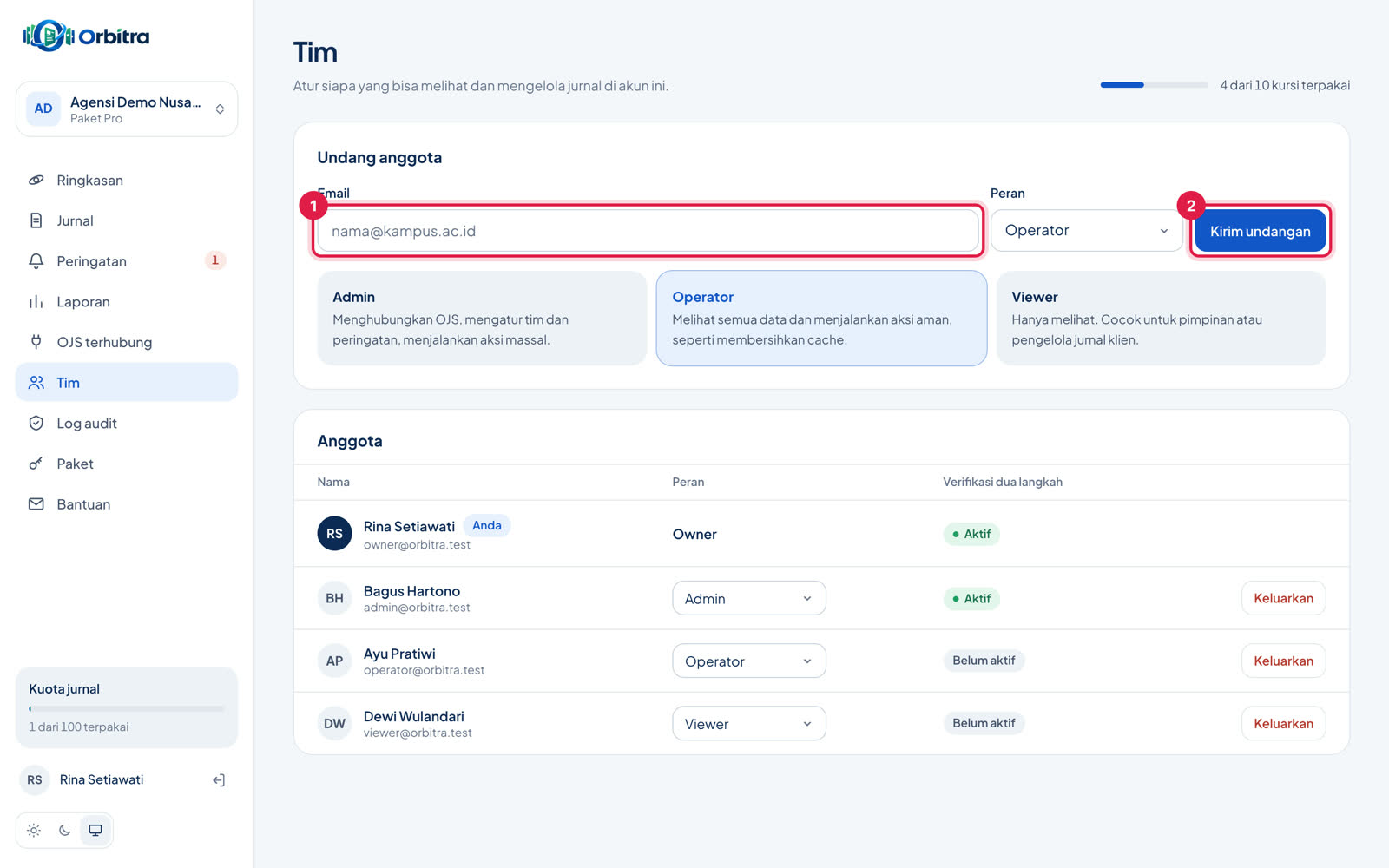Screen dimensions: 1389x868
Task: Click the RS avatar in sidebar footer
Action: point(35,780)
